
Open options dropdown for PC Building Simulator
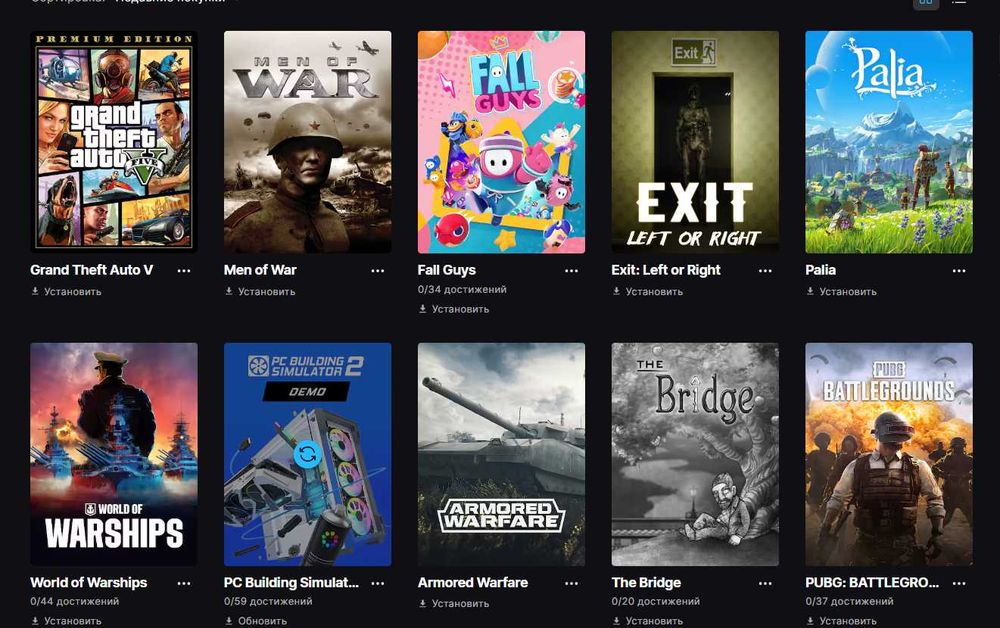(378, 583)
